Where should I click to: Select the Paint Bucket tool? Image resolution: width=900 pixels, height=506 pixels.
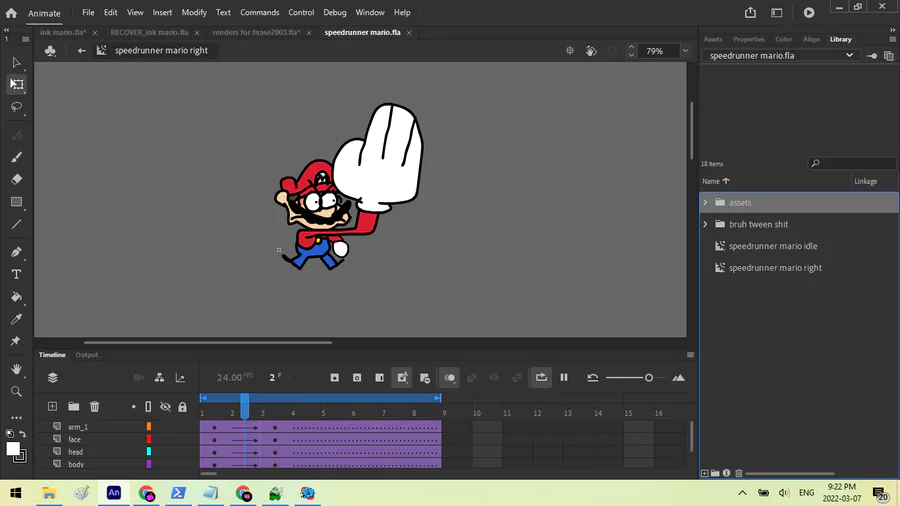tap(16, 297)
